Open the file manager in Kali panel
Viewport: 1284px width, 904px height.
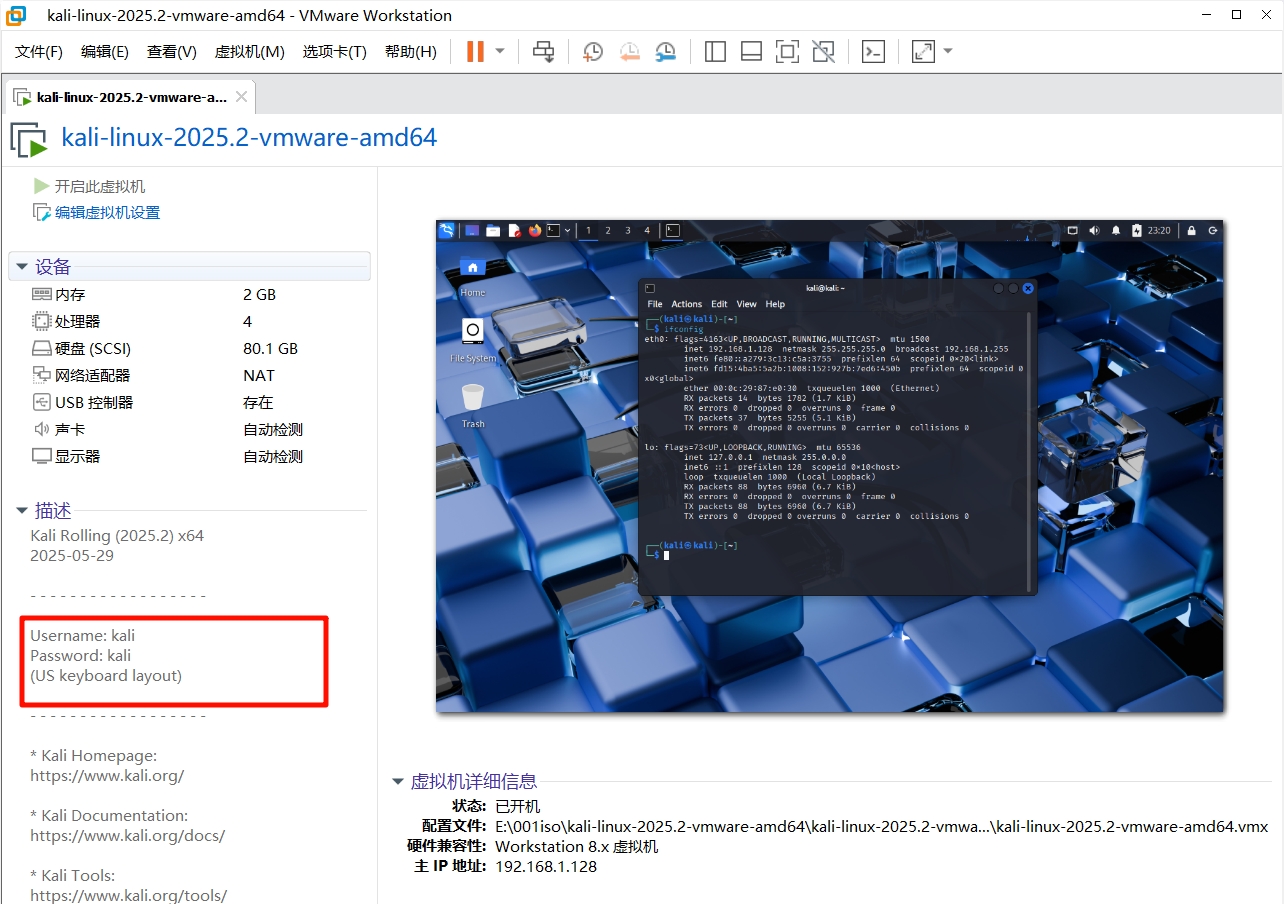click(493, 230)
